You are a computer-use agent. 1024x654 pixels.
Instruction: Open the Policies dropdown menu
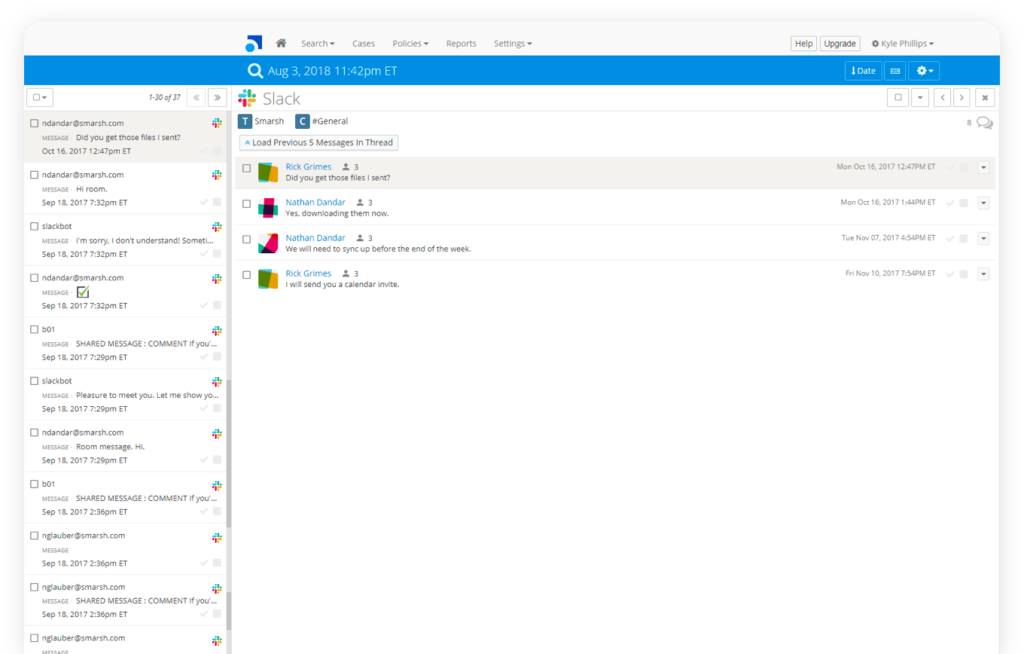coord(410,43)
